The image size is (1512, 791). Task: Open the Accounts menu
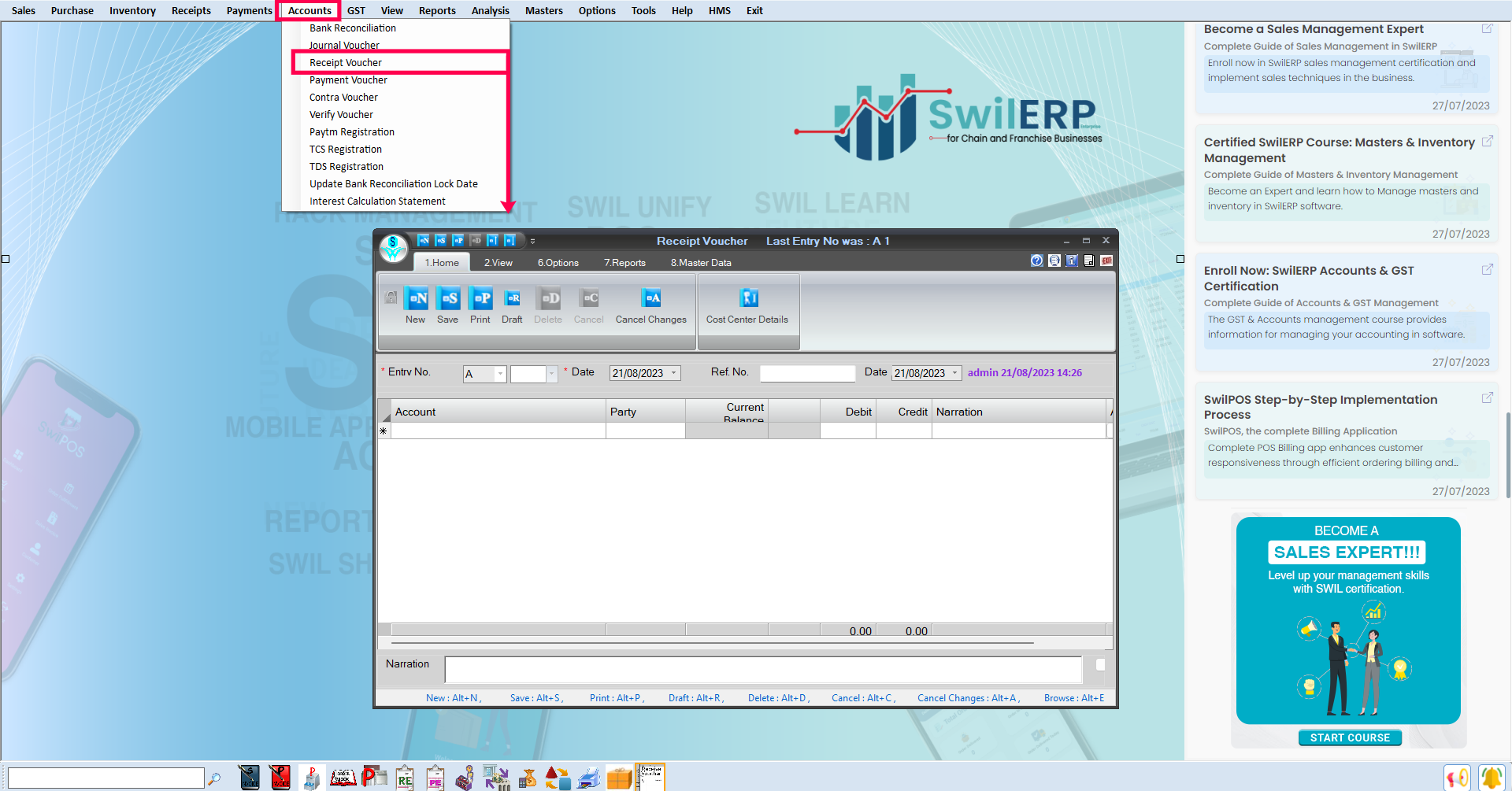pos(309,10)
